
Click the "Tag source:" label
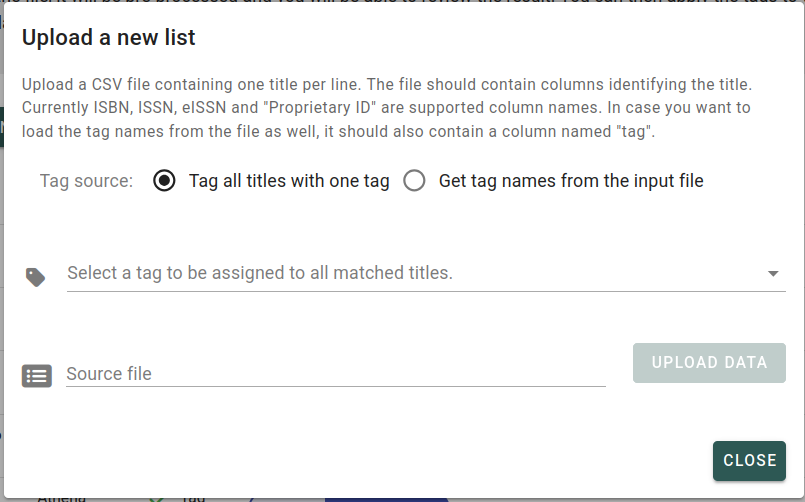86,181
